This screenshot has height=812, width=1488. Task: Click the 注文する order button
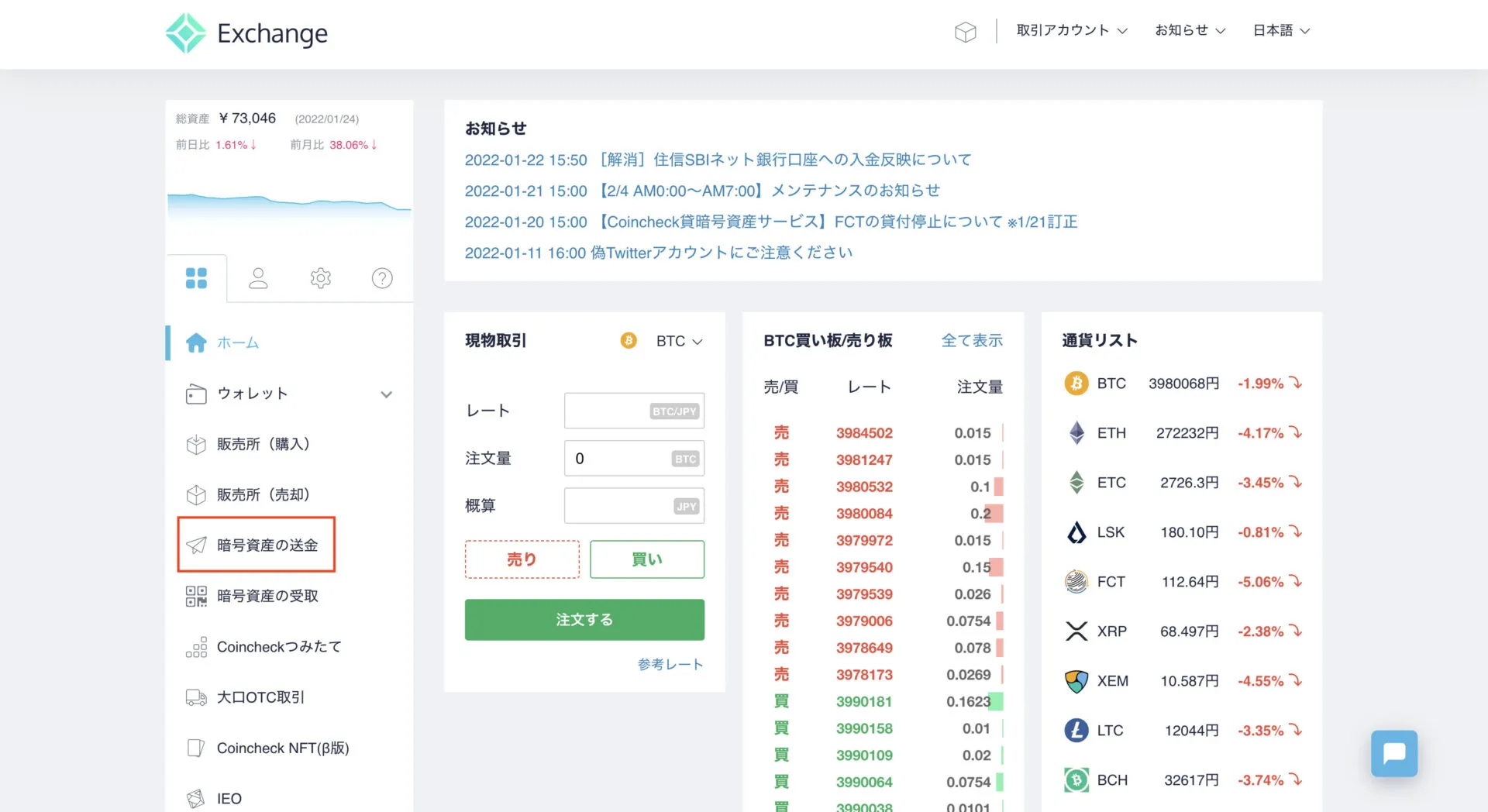tap(584, 619)
